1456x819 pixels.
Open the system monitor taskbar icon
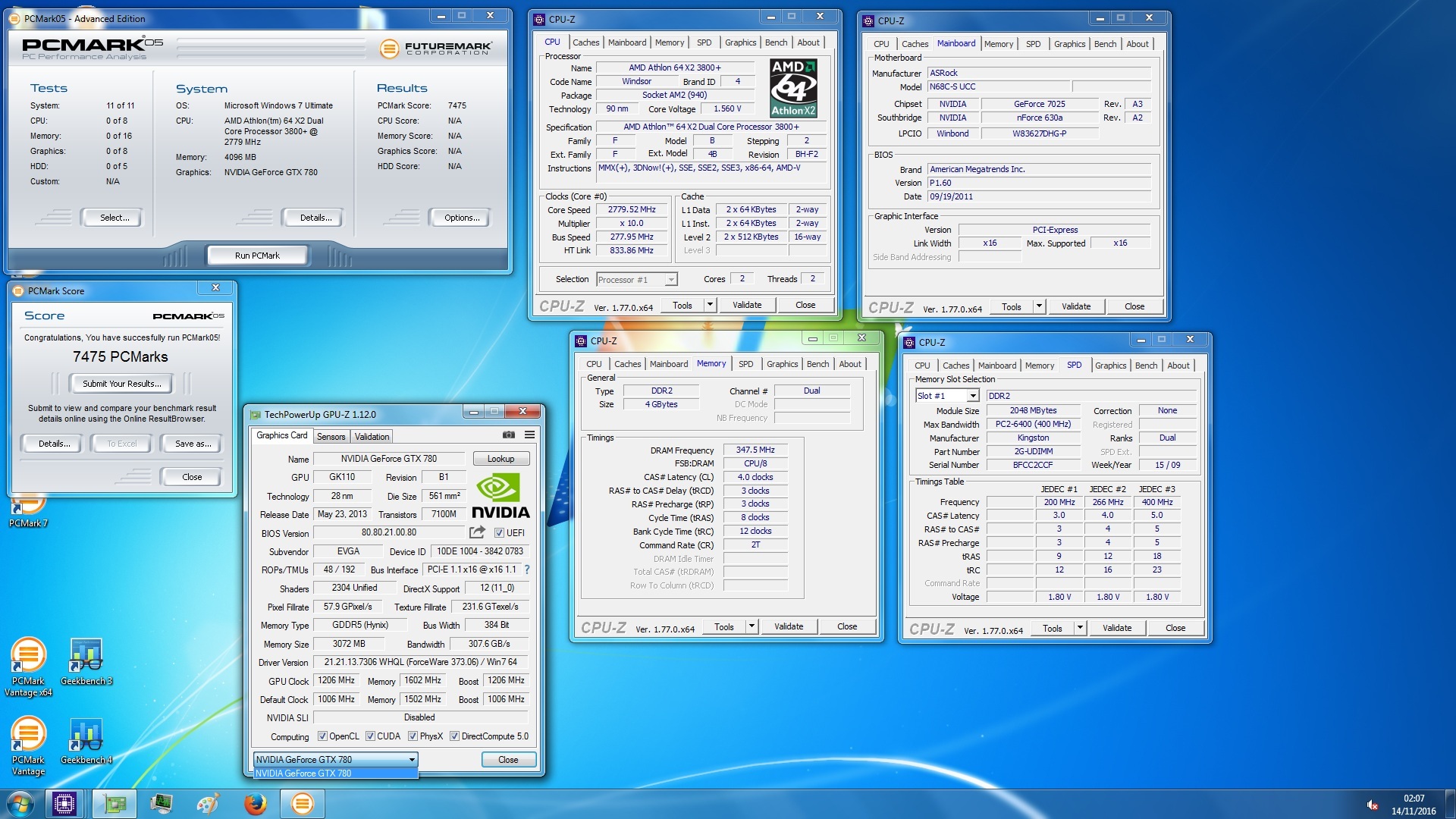[162, 804]
